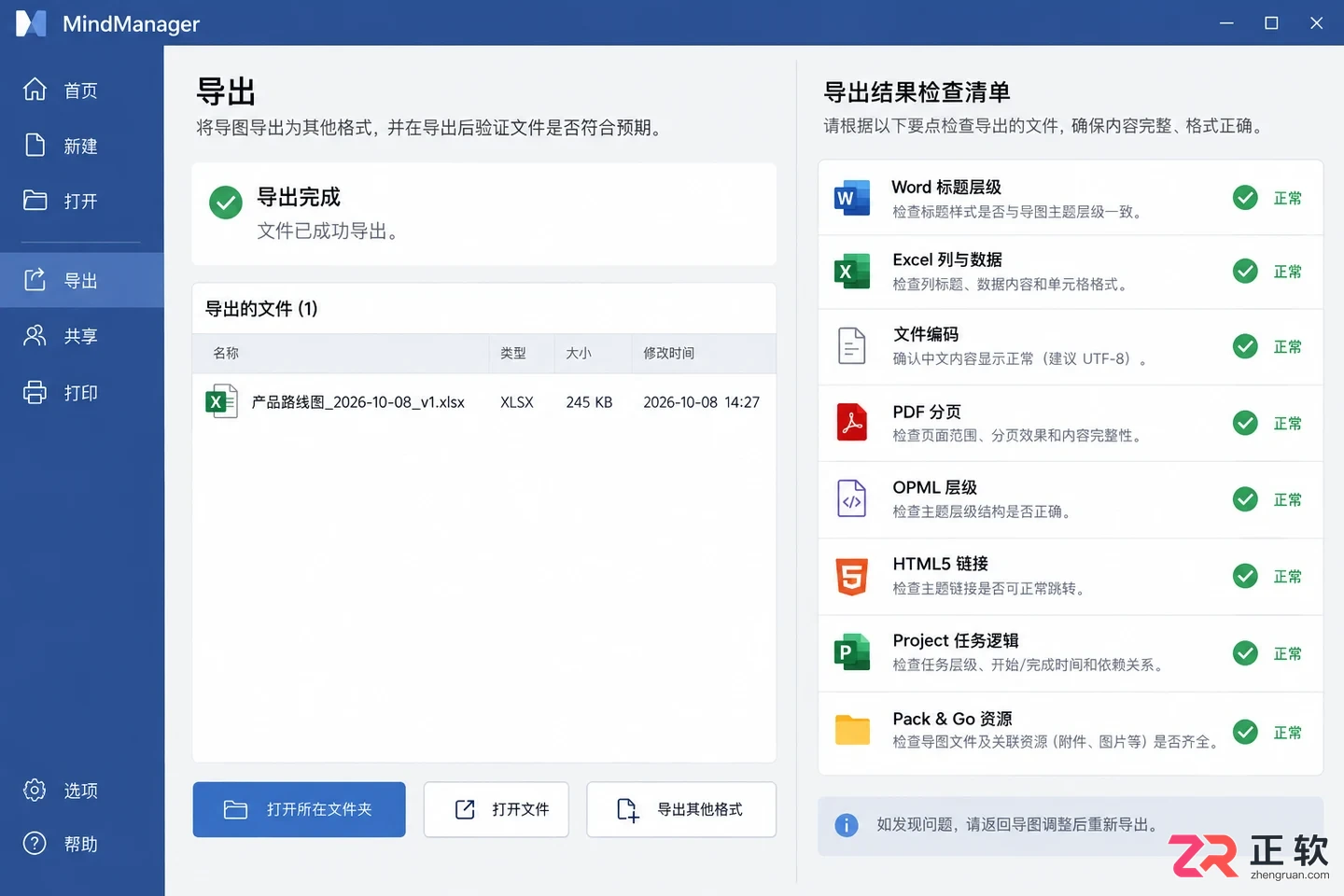This screenshot has width=1344, height=896.
Task: Click the PDF icon for PDF 分页
Action: 851,422
